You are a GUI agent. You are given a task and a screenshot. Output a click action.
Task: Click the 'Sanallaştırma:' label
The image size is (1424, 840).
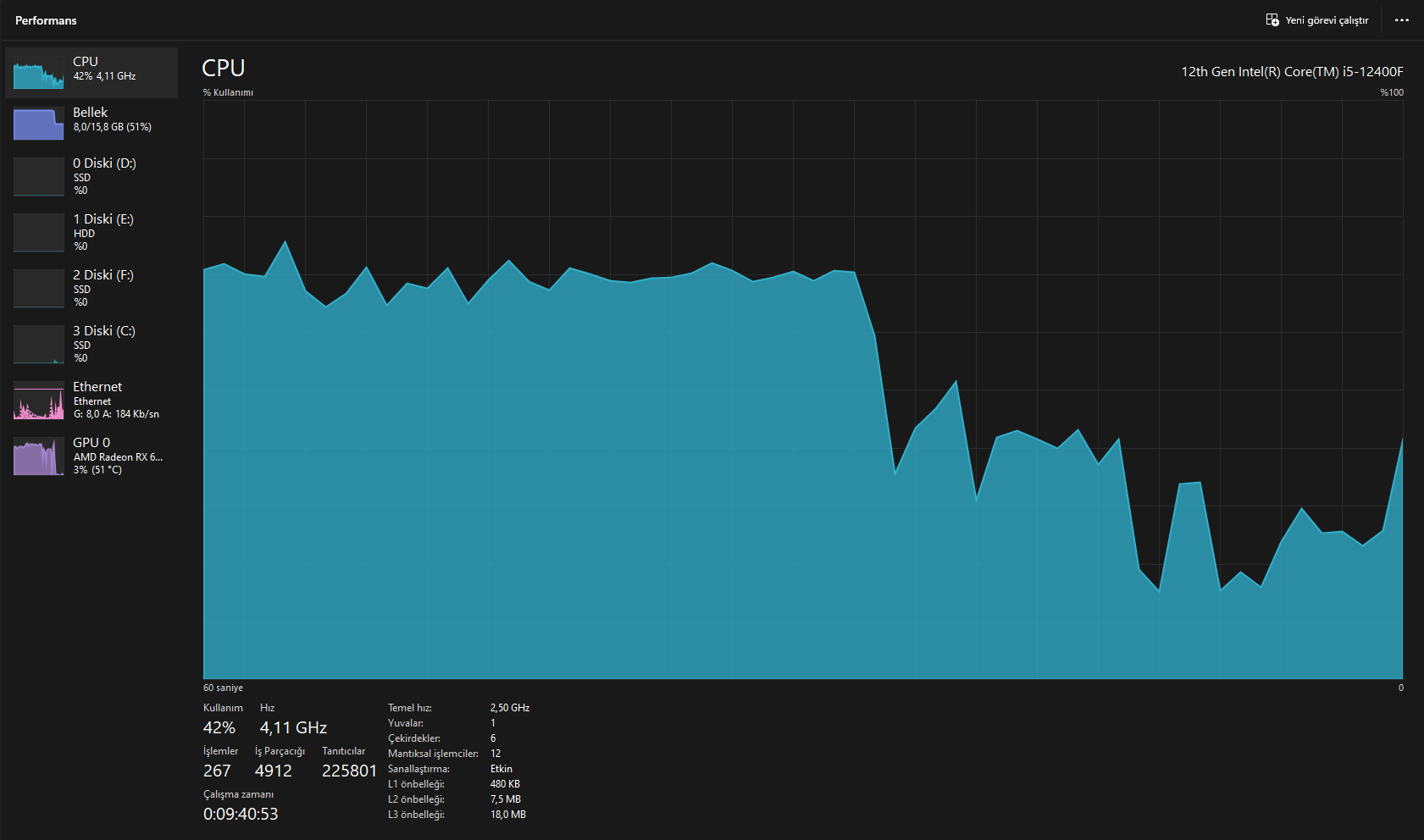[x=418, y=769]
